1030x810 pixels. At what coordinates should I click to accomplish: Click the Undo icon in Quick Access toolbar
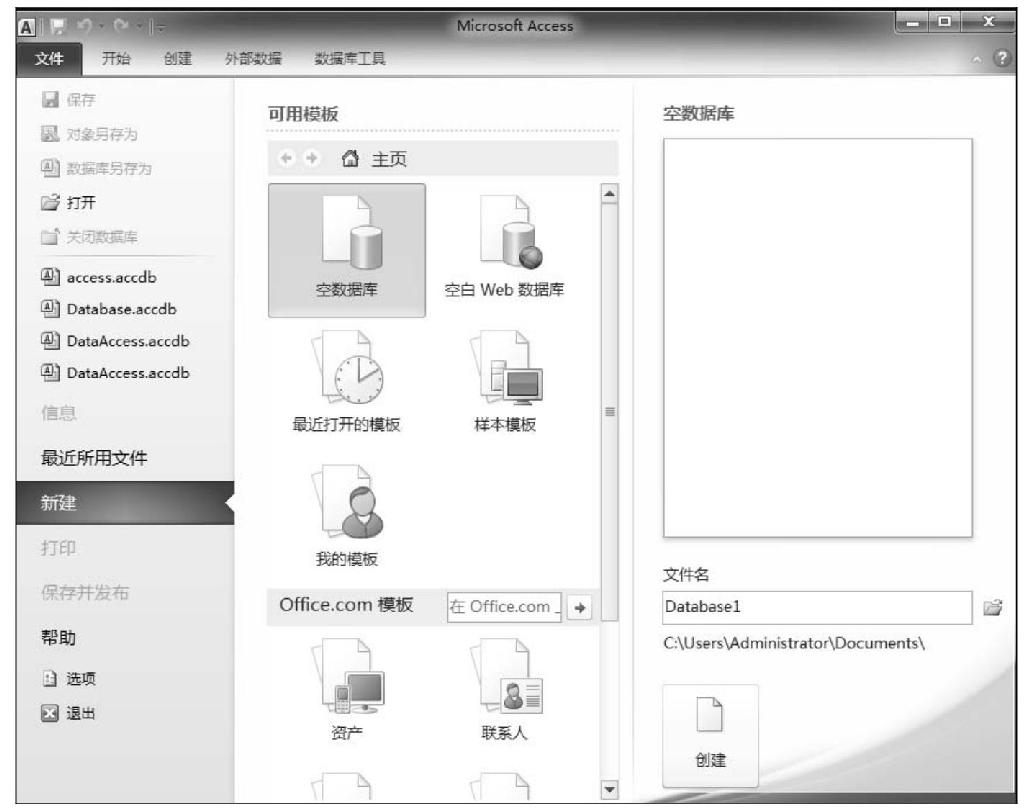point(84,26)
